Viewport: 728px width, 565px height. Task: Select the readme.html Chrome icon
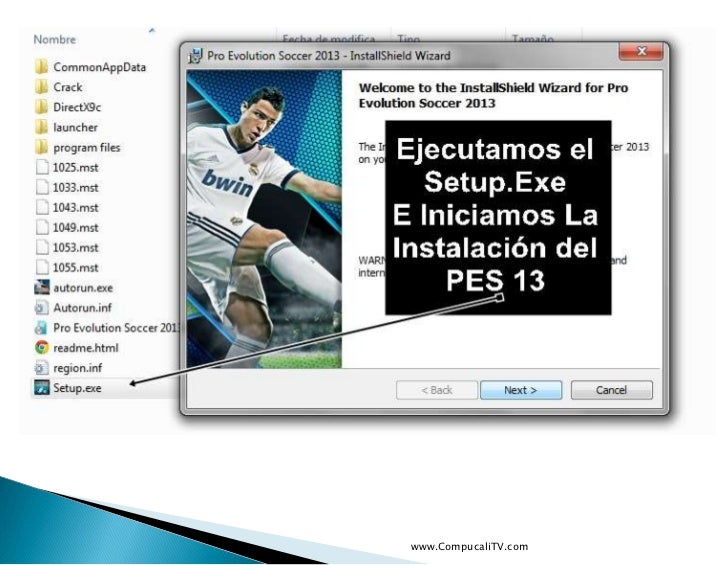[41, 347]
